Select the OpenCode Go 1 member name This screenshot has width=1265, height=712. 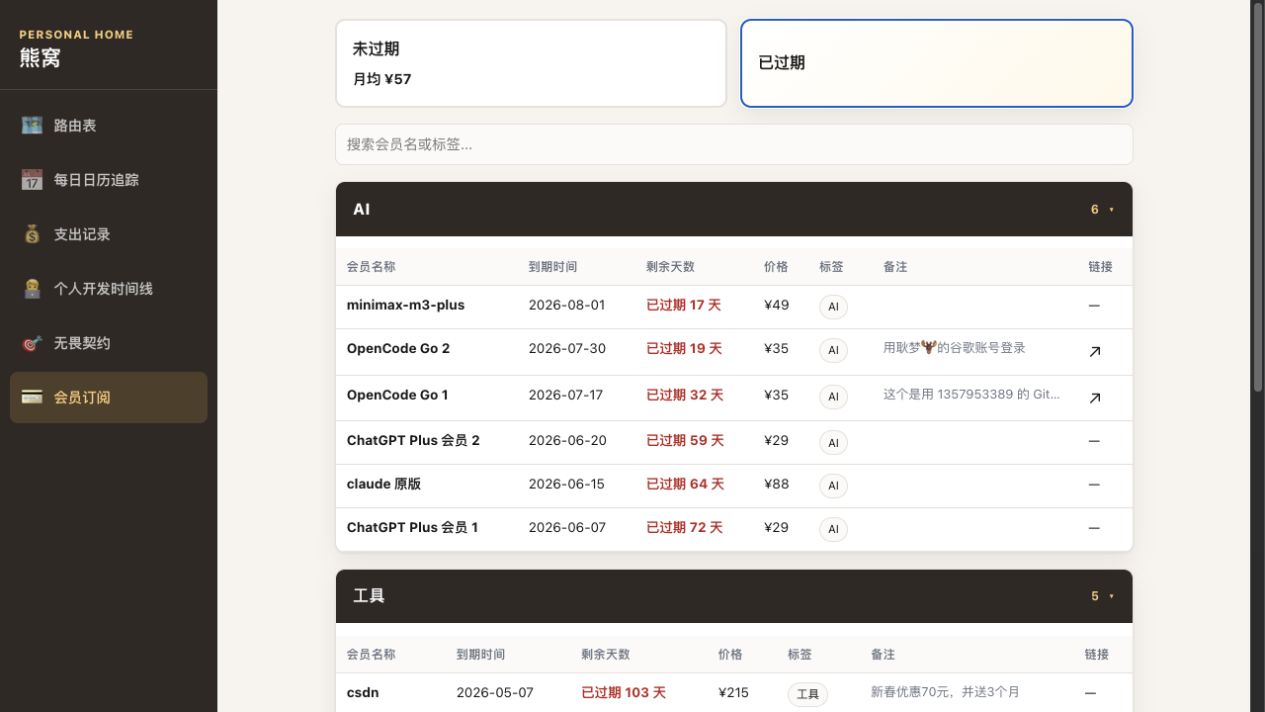coord(397,395)
